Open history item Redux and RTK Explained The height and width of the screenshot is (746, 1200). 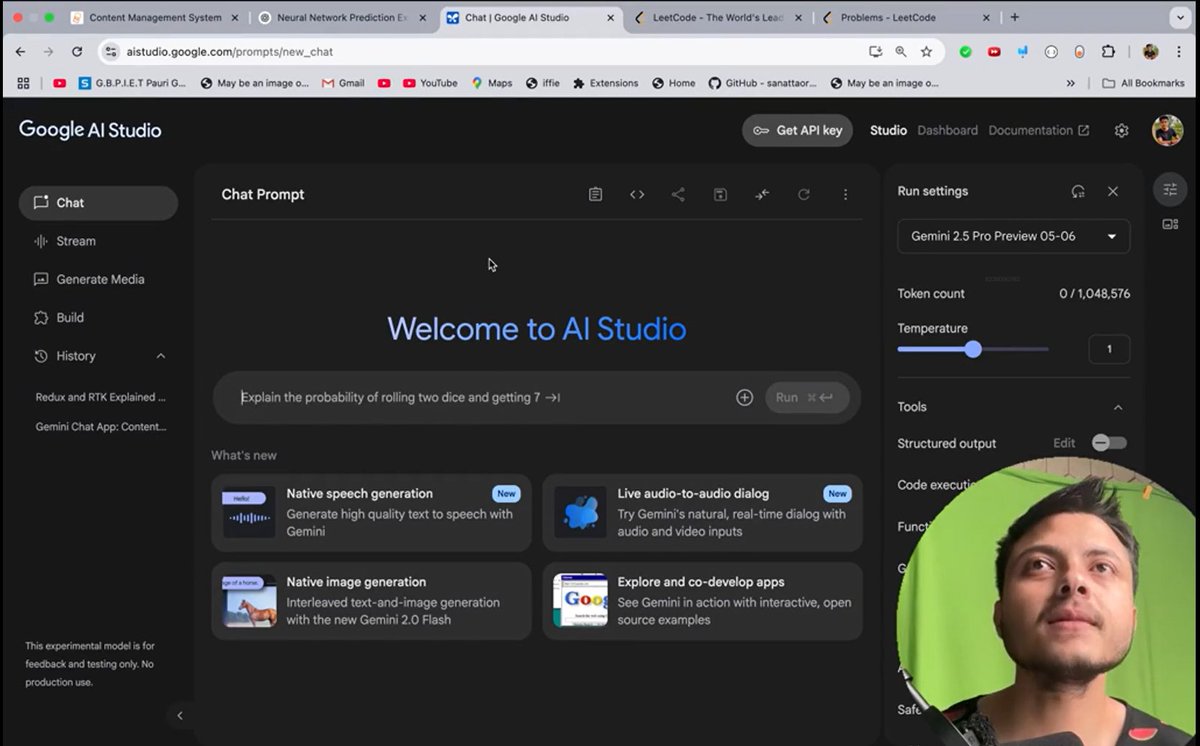[x=100, y=397]
